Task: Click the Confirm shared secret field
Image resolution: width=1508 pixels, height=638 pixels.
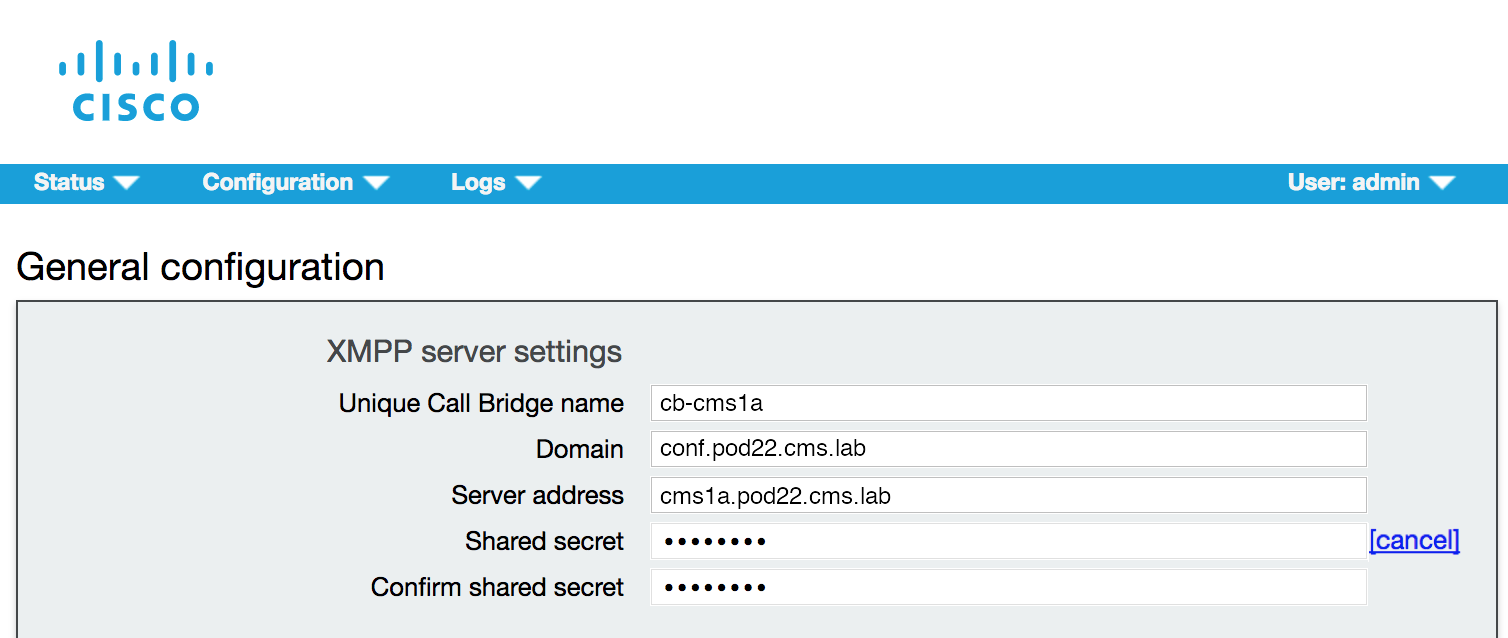Action: click(1008, 587)
